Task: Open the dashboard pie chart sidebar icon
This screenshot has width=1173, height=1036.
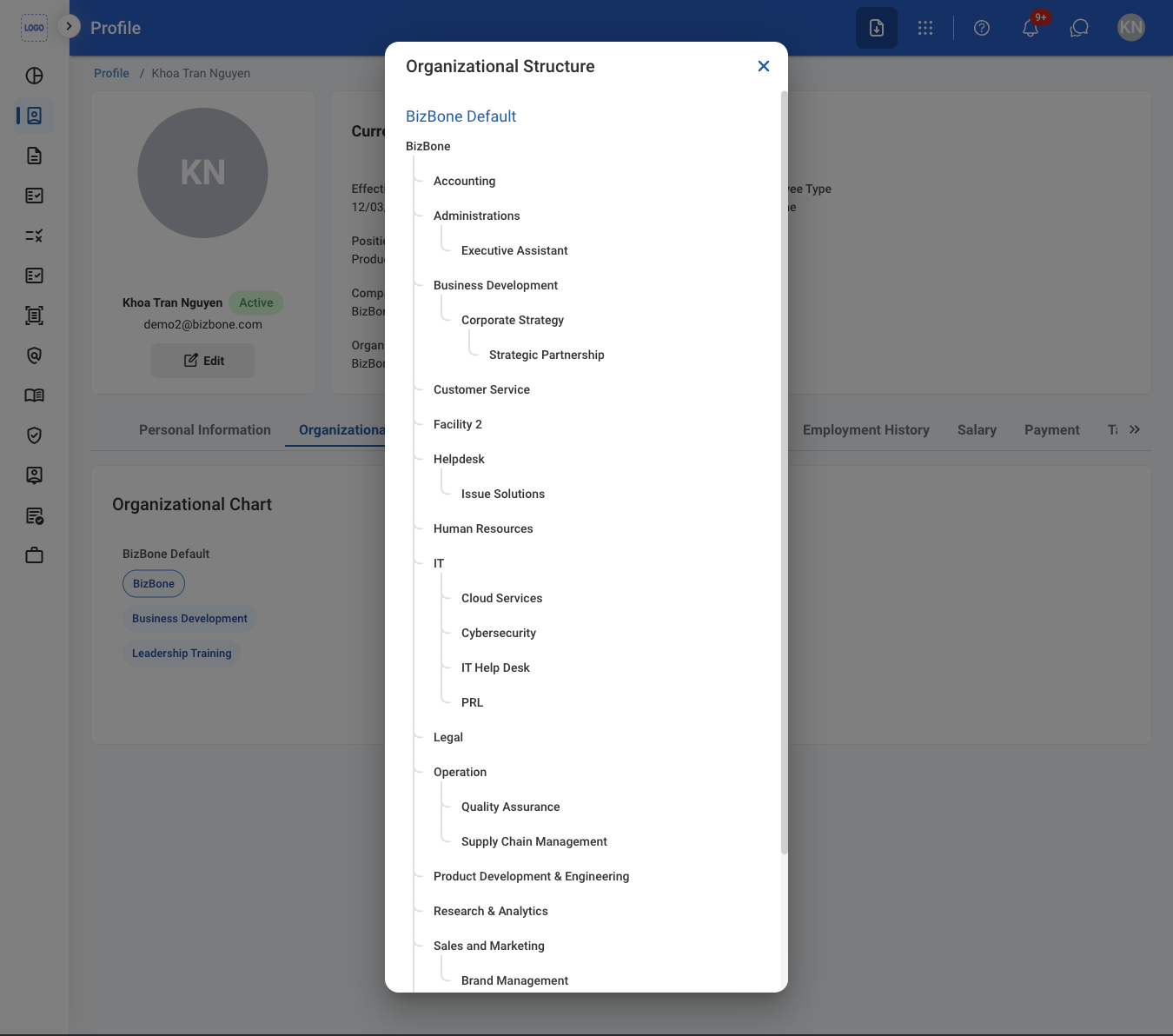Action: (35, 76)
